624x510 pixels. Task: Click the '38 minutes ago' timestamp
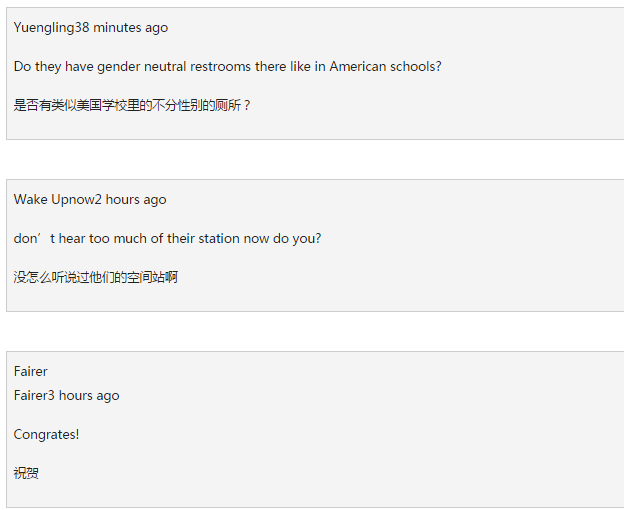(x=121, y=28)
